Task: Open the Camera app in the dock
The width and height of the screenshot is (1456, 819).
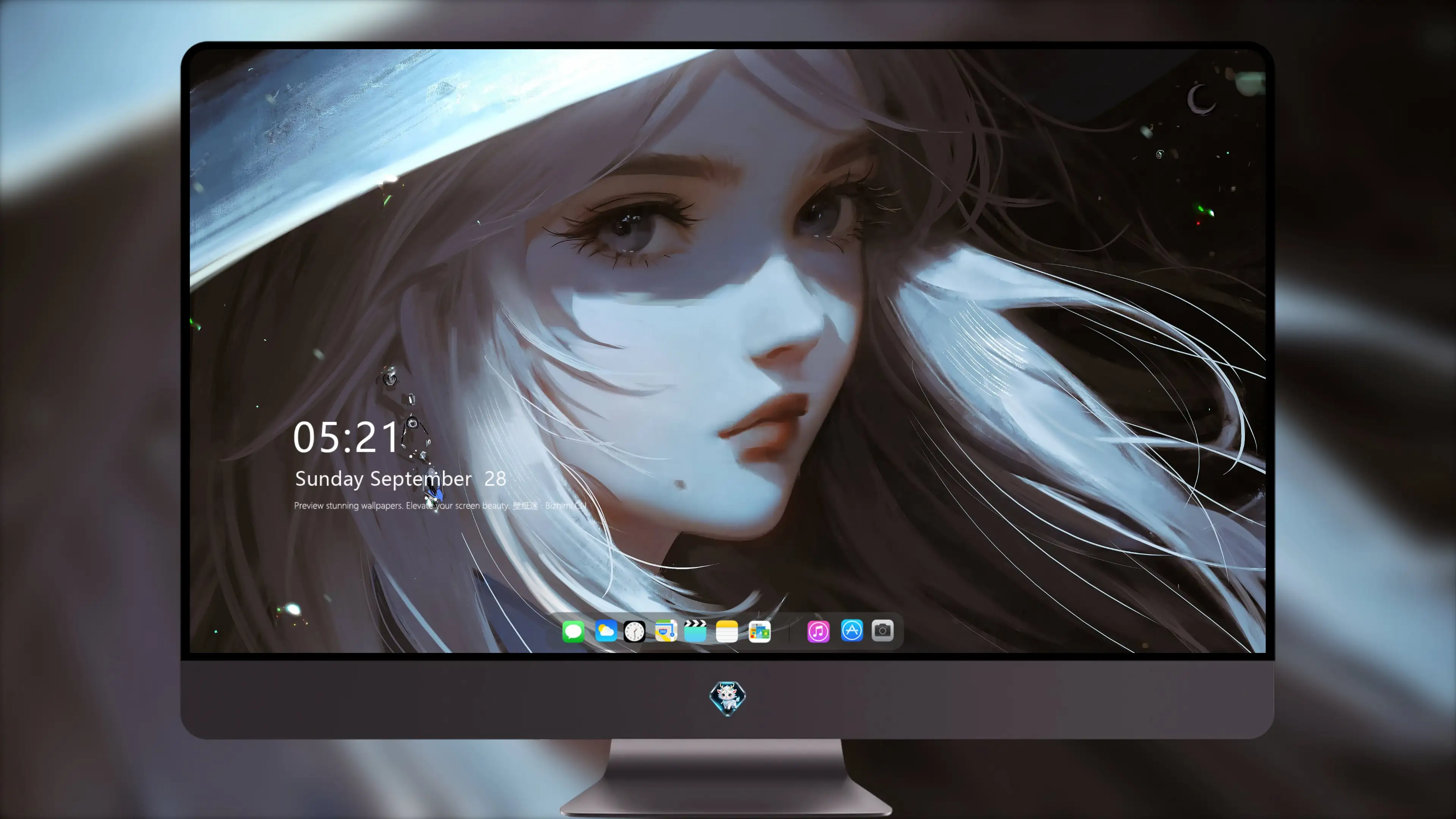Action: click(882, 630)
